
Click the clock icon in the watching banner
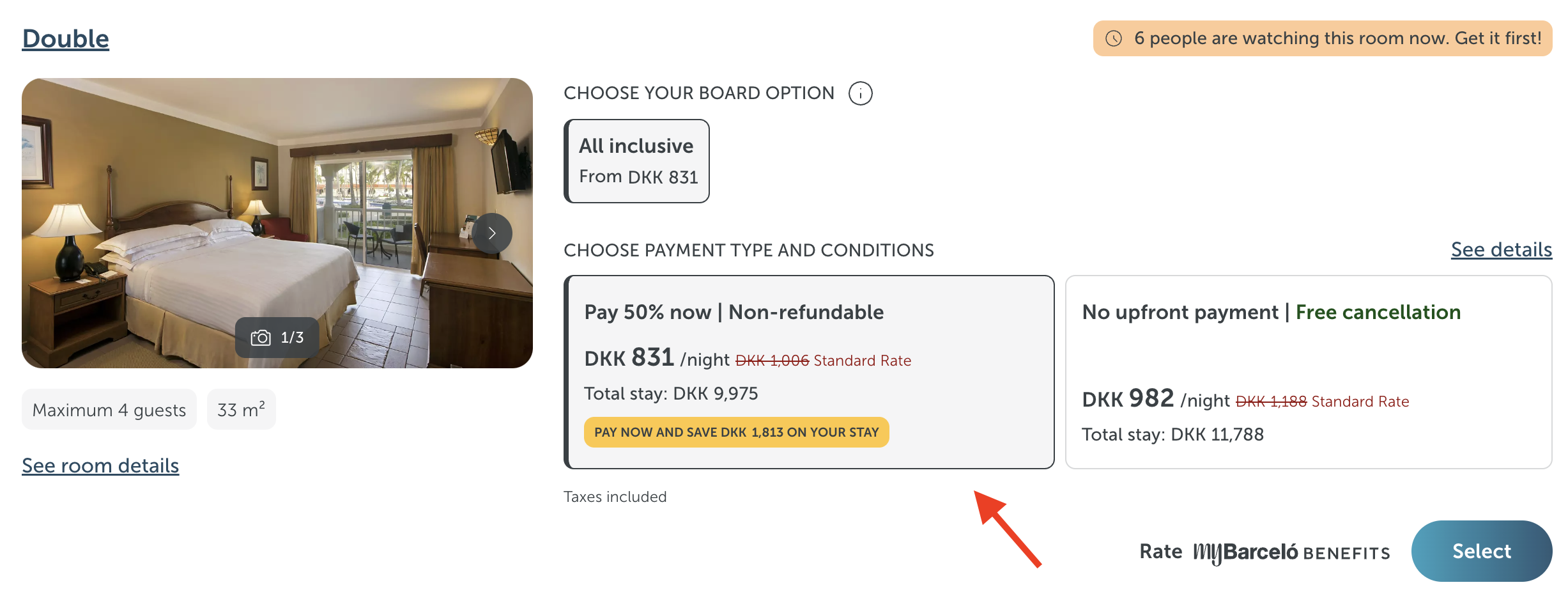coord(1114,38)
